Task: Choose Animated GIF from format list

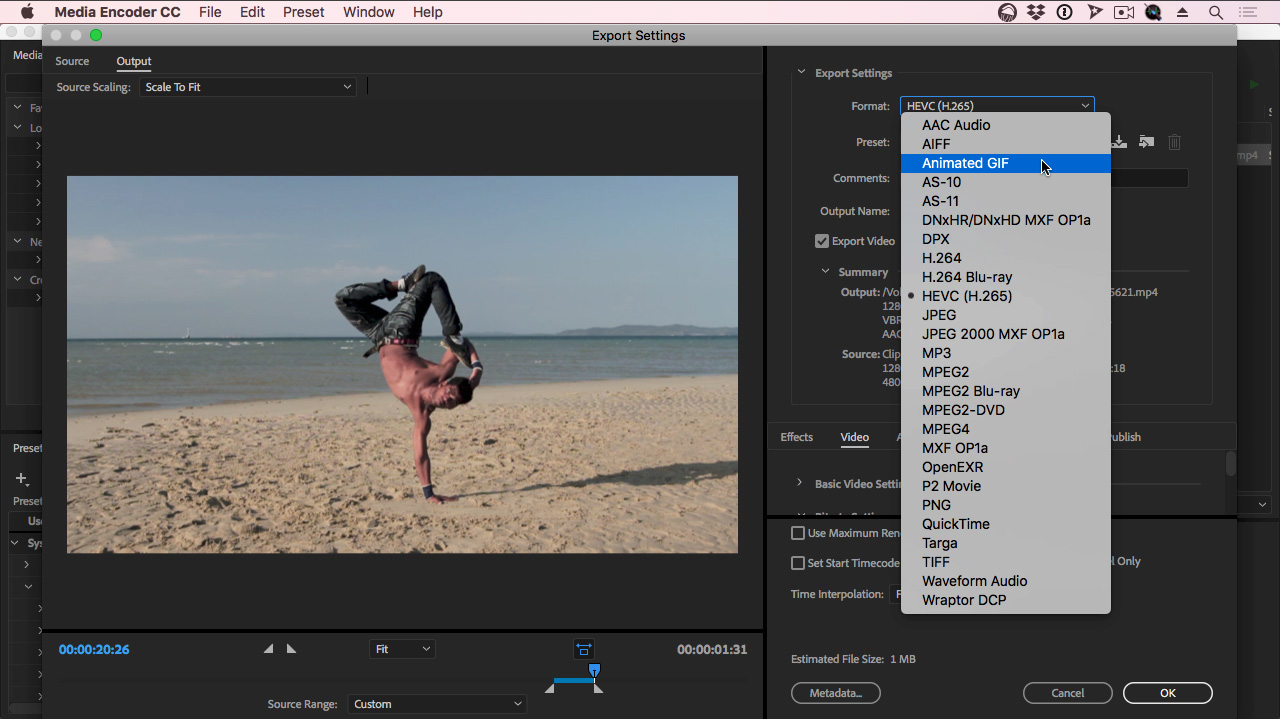Action: 965,163
